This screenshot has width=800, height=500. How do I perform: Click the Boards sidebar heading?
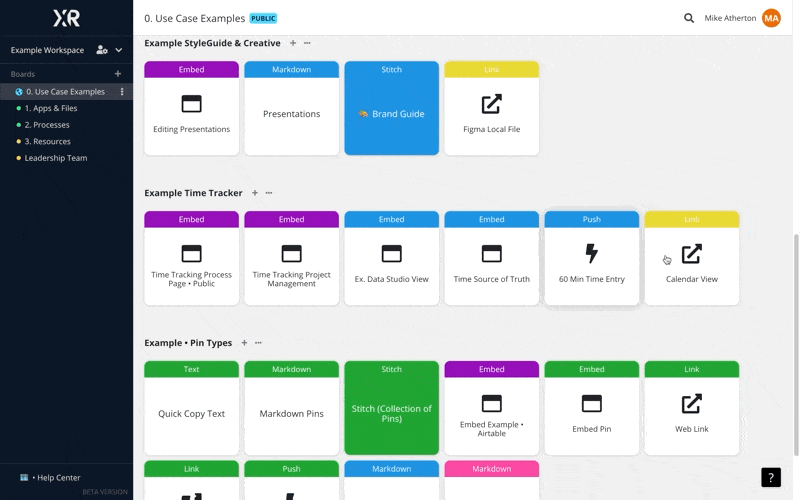[22, 74]
